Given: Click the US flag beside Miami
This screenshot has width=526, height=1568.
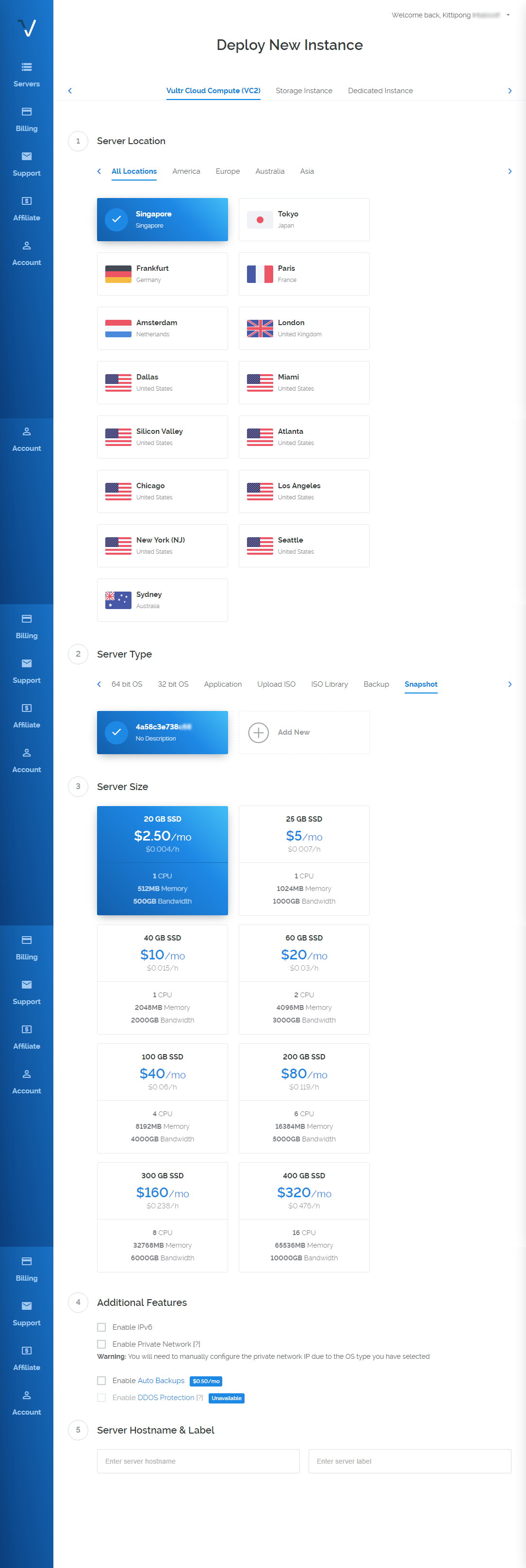Looking at the screenshot, I should pos(260,383).
